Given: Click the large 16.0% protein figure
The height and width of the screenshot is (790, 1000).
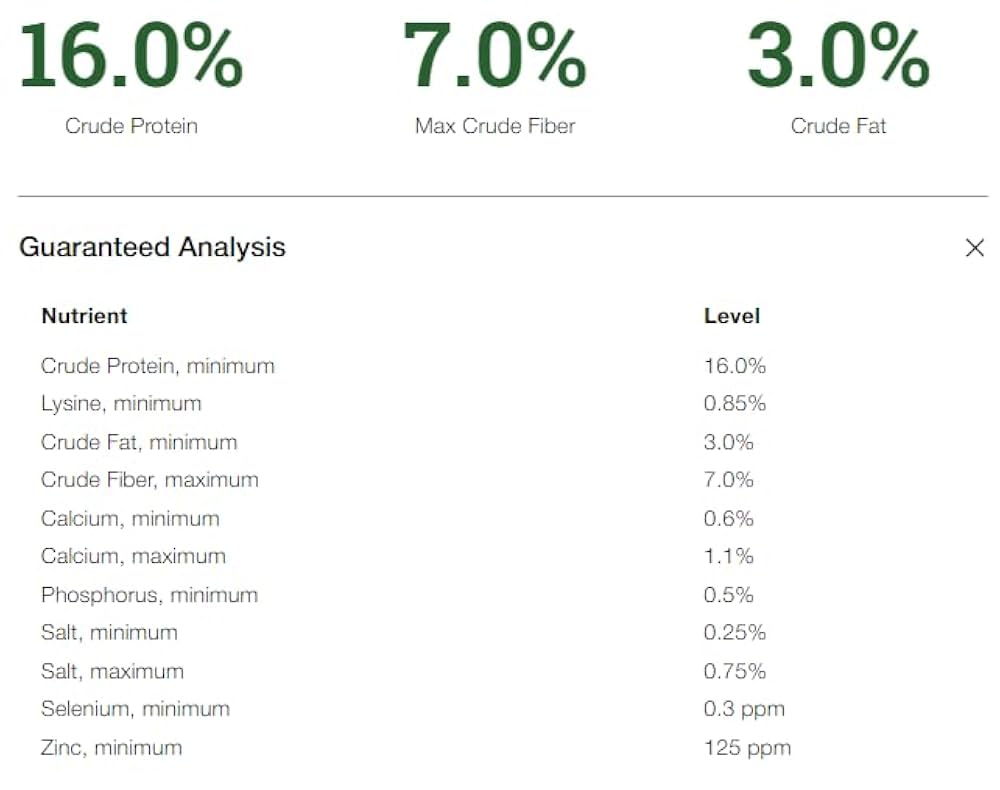Looking at the screenshot, I should (131, 55).
